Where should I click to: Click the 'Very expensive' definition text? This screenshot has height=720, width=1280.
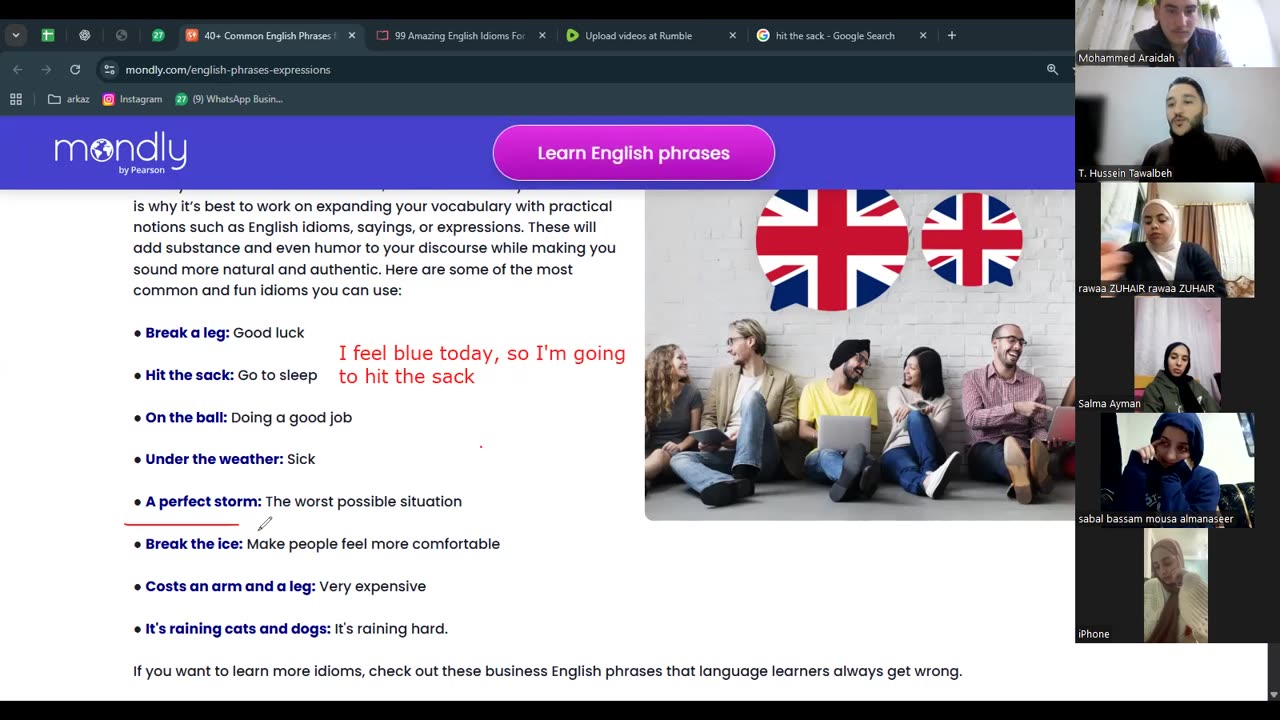[x=373, y=587]
